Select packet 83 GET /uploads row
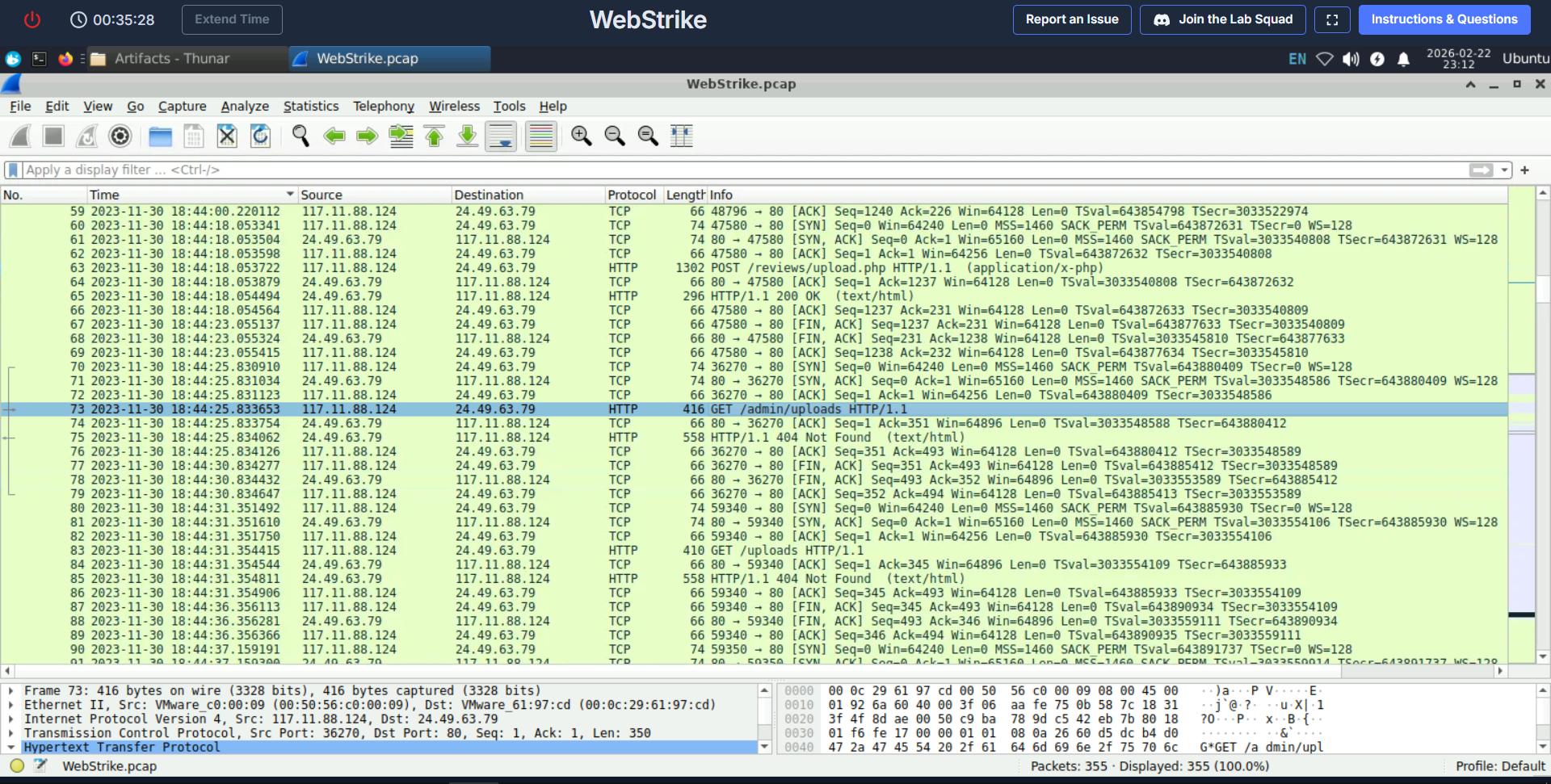Viewport: 1551px width, 784px height. 754,551
